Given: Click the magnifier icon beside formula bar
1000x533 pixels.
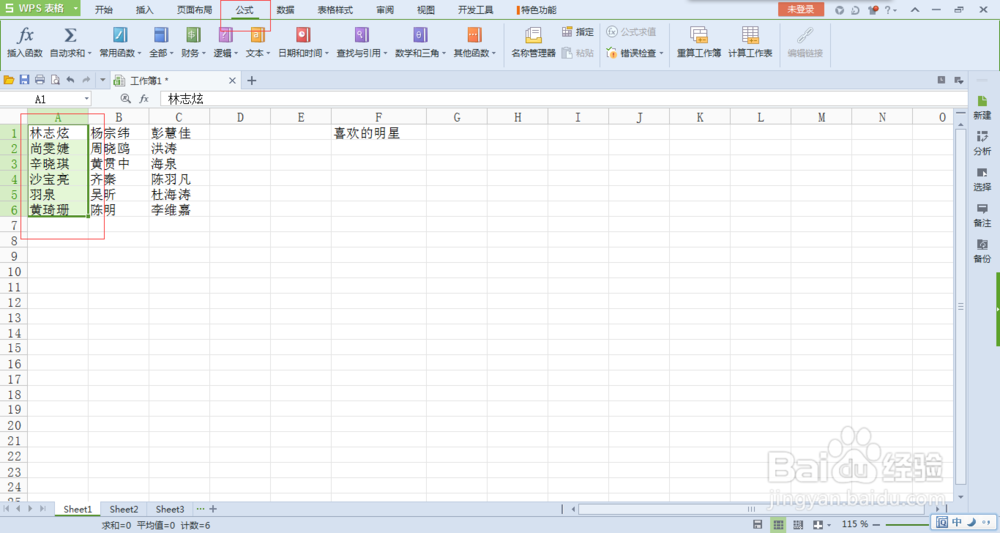Looking at the screenshot, I should tap(126, 99).
